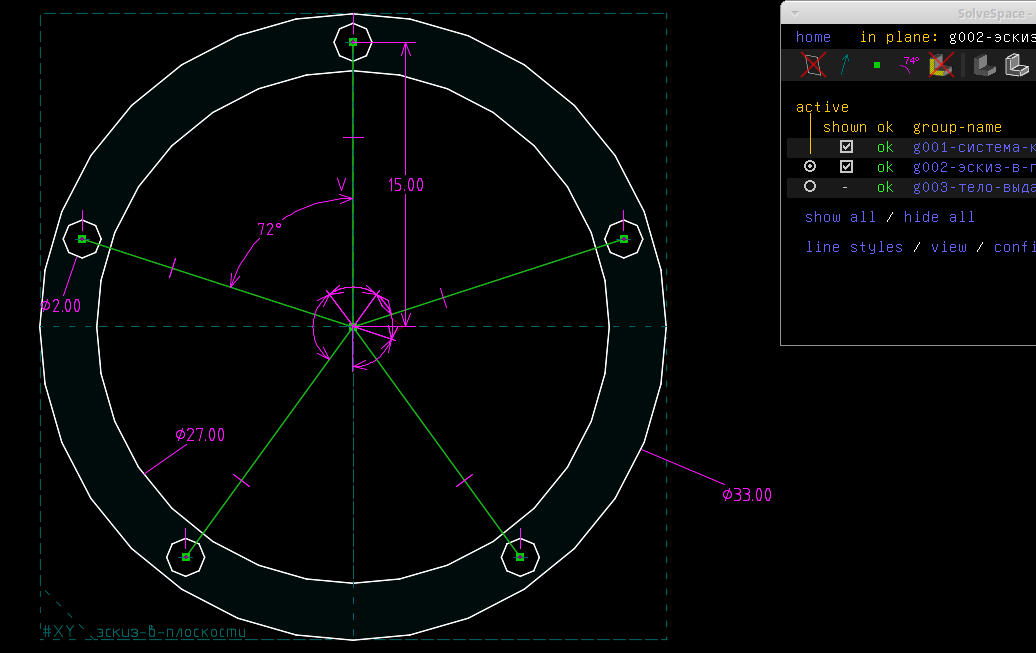Open configuration link

coord(1014,247)
